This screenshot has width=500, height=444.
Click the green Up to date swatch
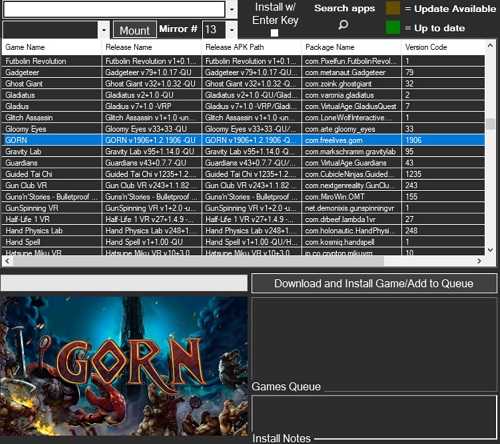(x=393, y=28)
